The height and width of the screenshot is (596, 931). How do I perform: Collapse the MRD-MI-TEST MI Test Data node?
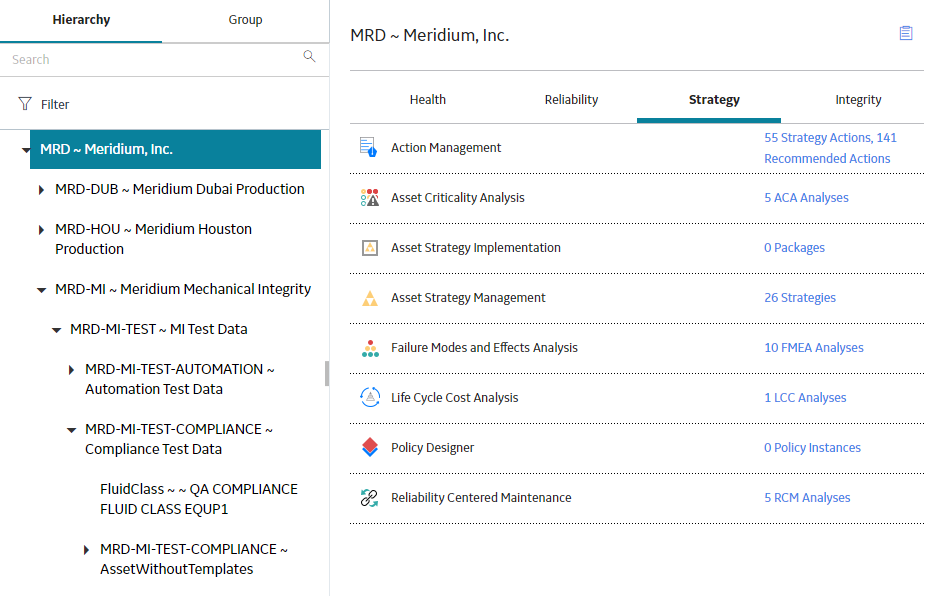[56, 330]
